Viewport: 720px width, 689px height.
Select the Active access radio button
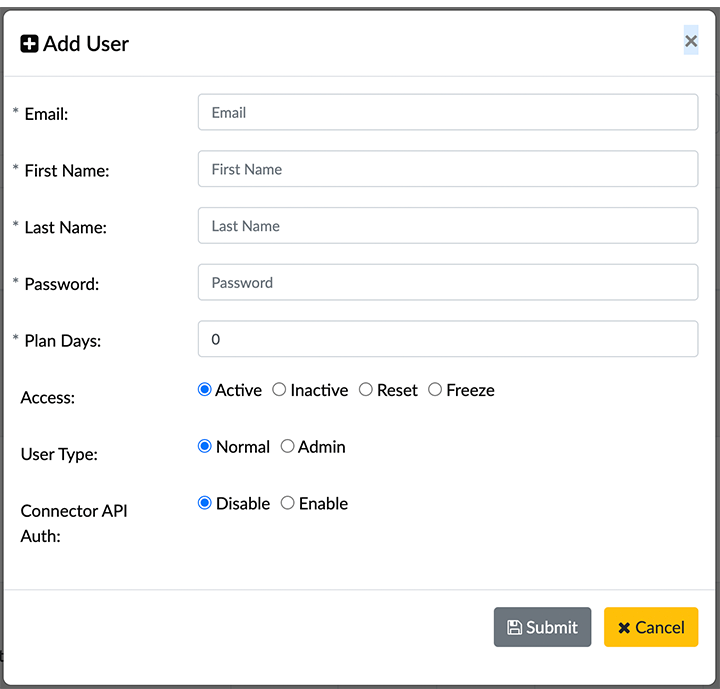[x=205, y=390]
